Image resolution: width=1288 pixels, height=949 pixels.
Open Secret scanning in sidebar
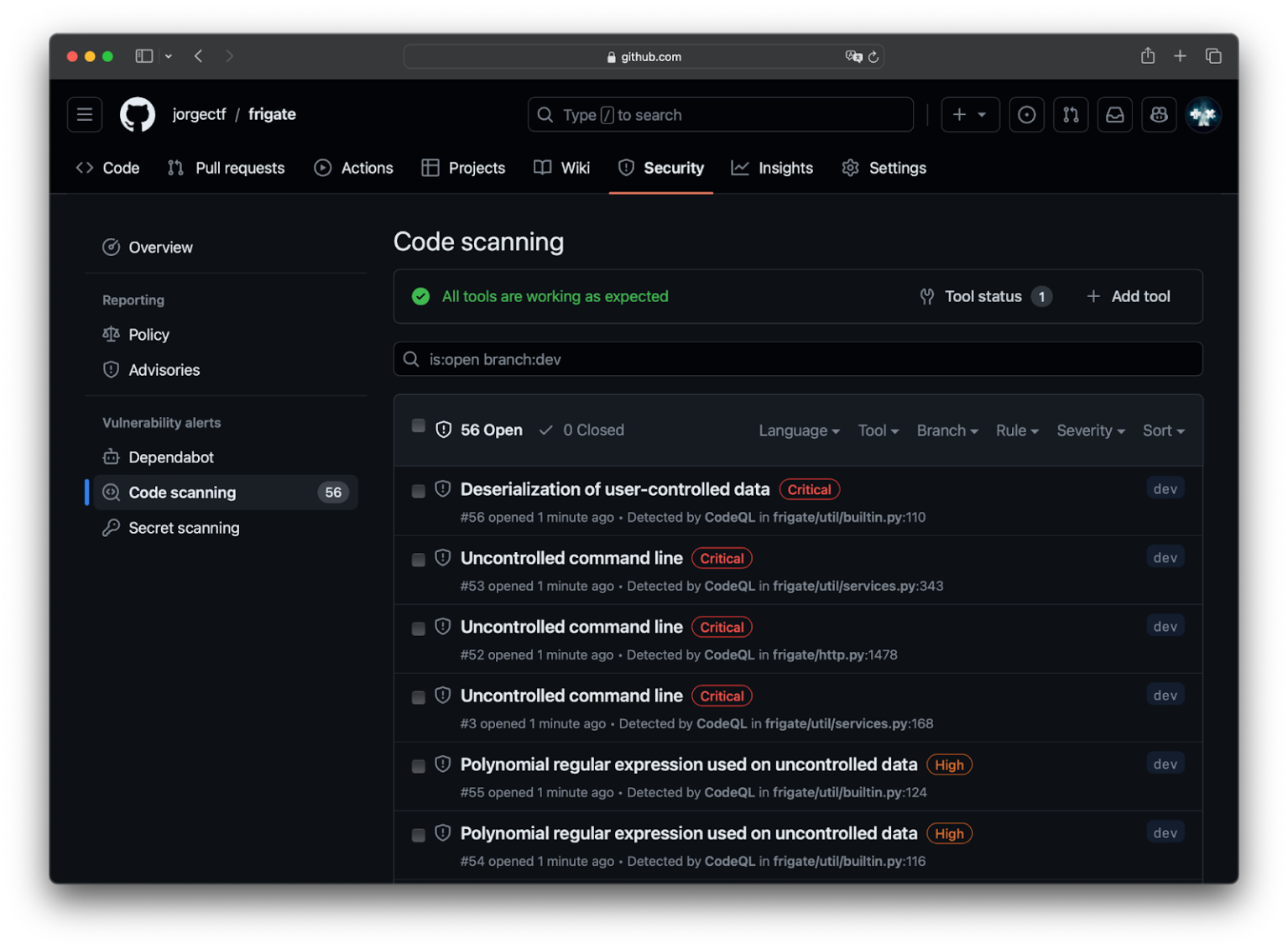[184, 528]
